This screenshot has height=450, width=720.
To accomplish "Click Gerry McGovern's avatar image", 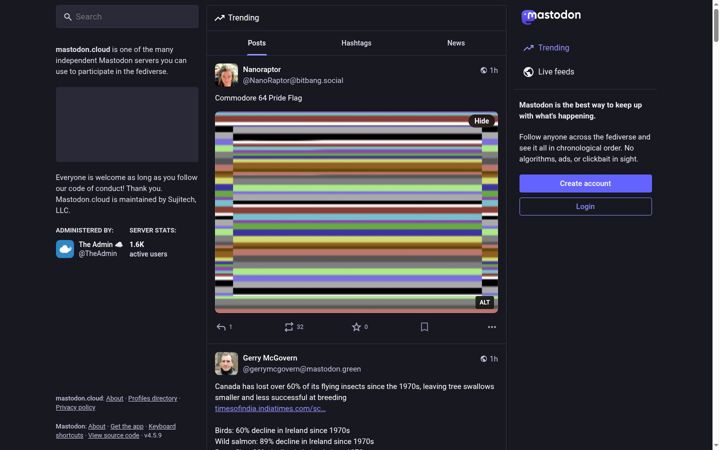I will (226, 364).
